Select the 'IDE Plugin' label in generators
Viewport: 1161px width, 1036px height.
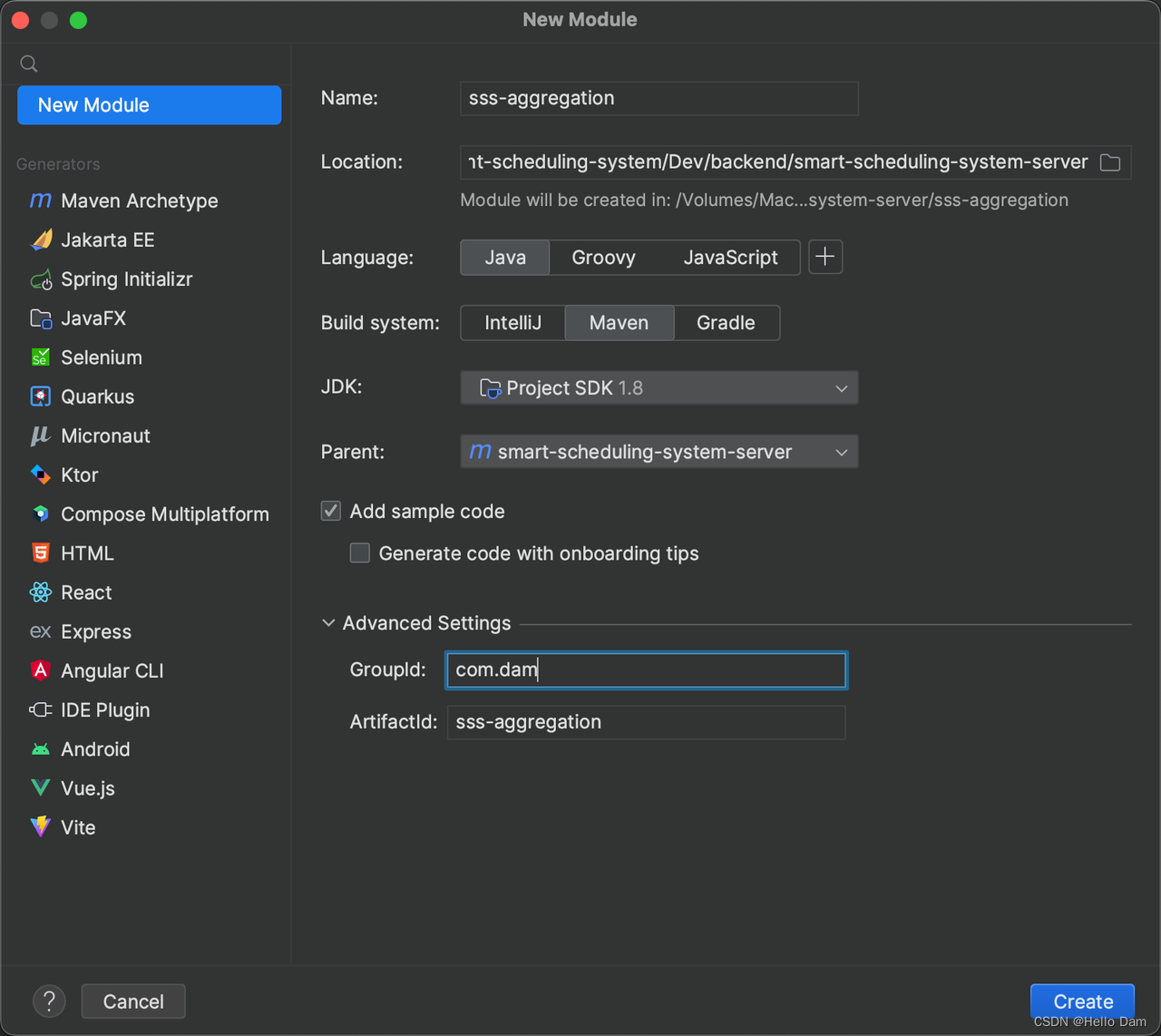[x=105, y=710]
